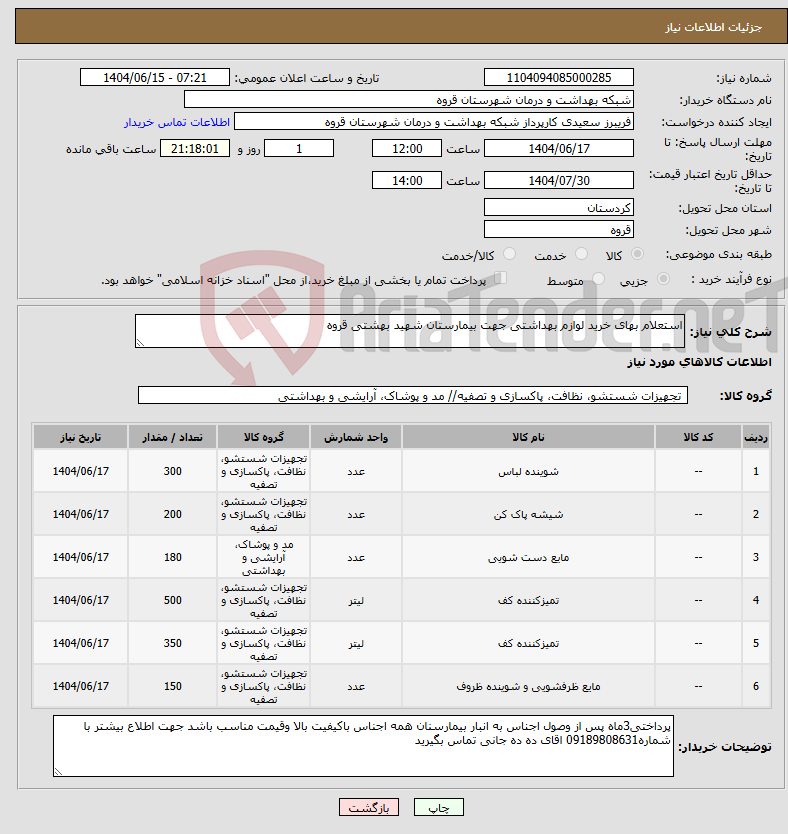
Task: Click the شماره نیاز field 1104094085000285
Action: [x=559, y=78]
